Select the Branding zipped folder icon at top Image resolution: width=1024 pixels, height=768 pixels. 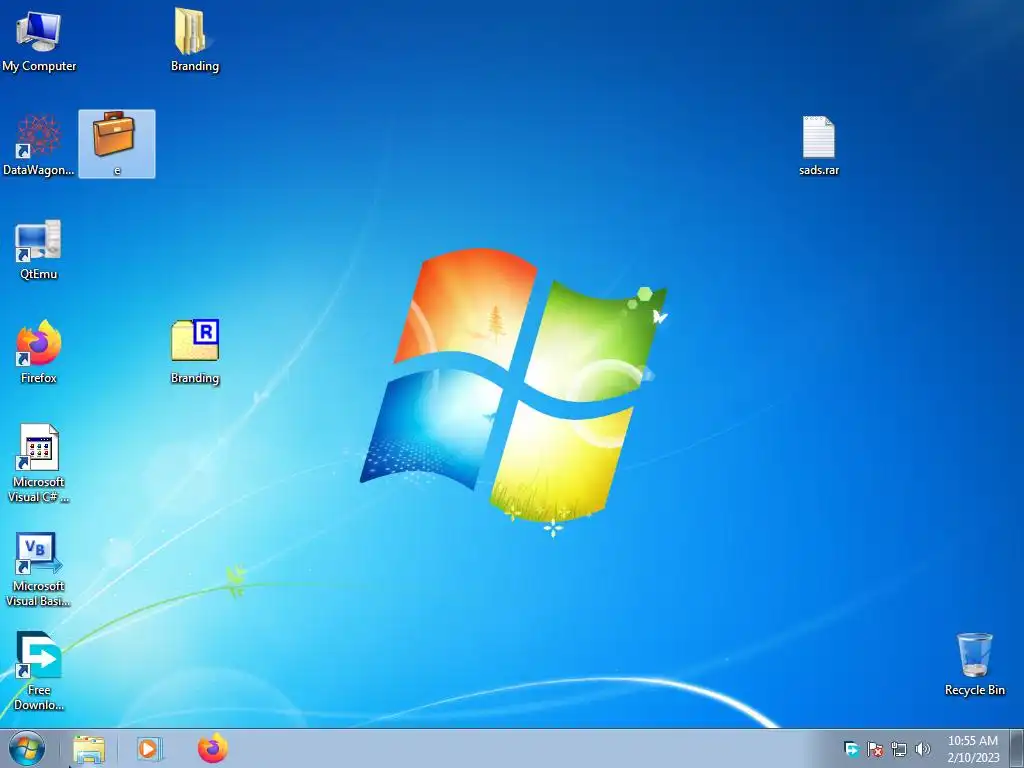(195, 40)
